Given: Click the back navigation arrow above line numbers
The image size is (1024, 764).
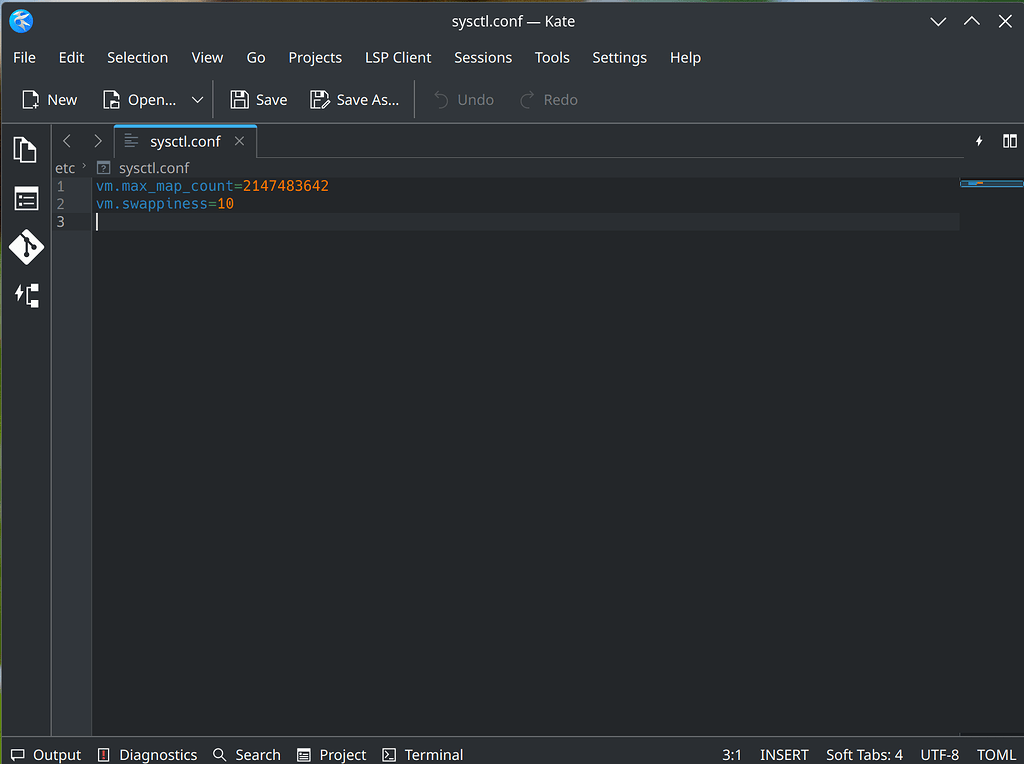Looking at the screenshot, I should point(66,141).
